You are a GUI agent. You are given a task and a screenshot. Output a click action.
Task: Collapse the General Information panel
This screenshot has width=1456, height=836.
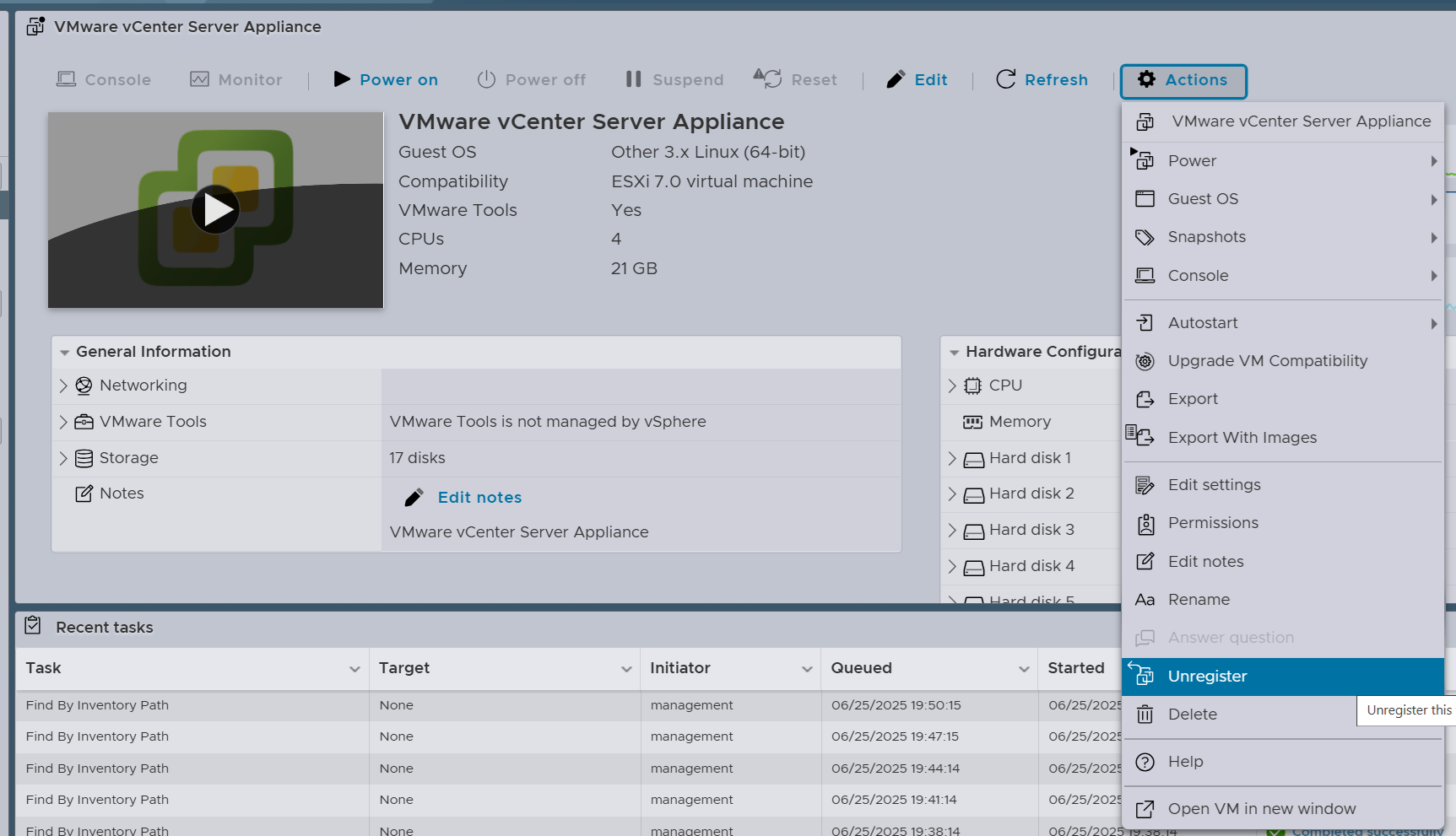[65, 353]
